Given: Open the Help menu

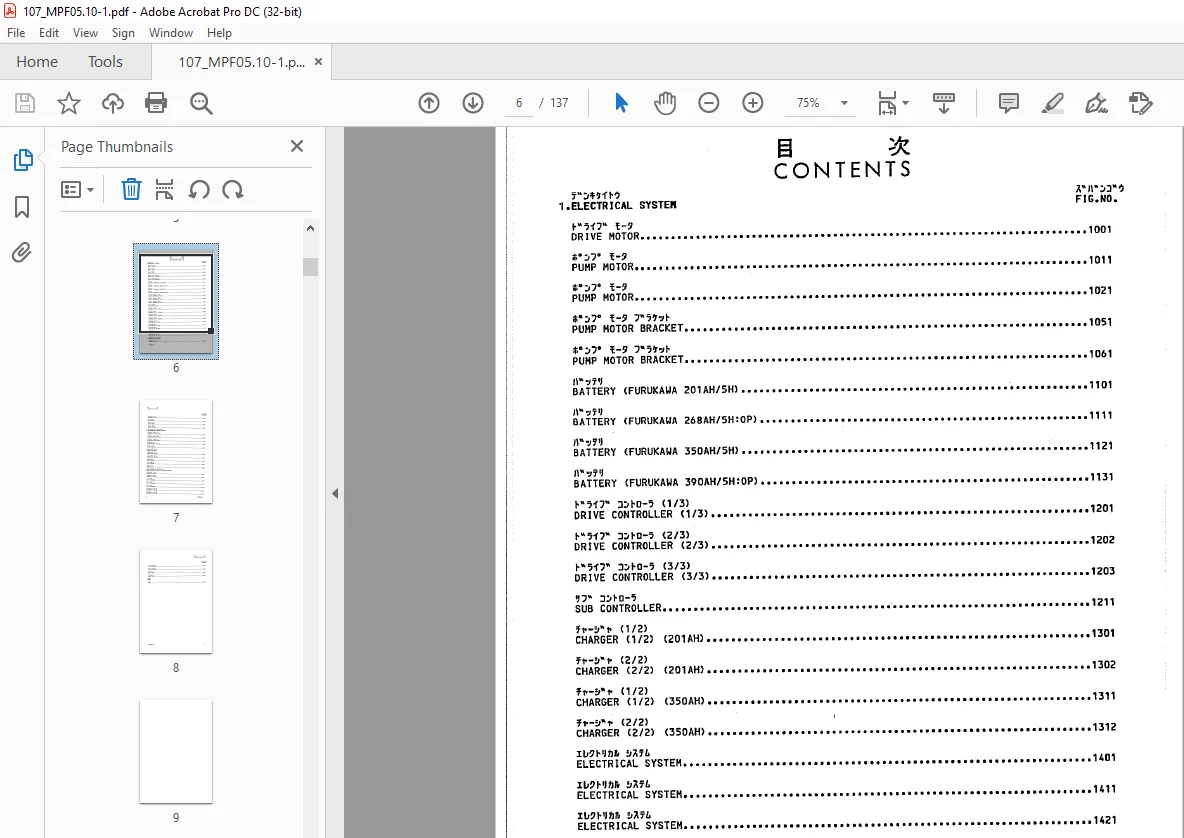Looking at the screenshot, I should click(x=219, y=33).
